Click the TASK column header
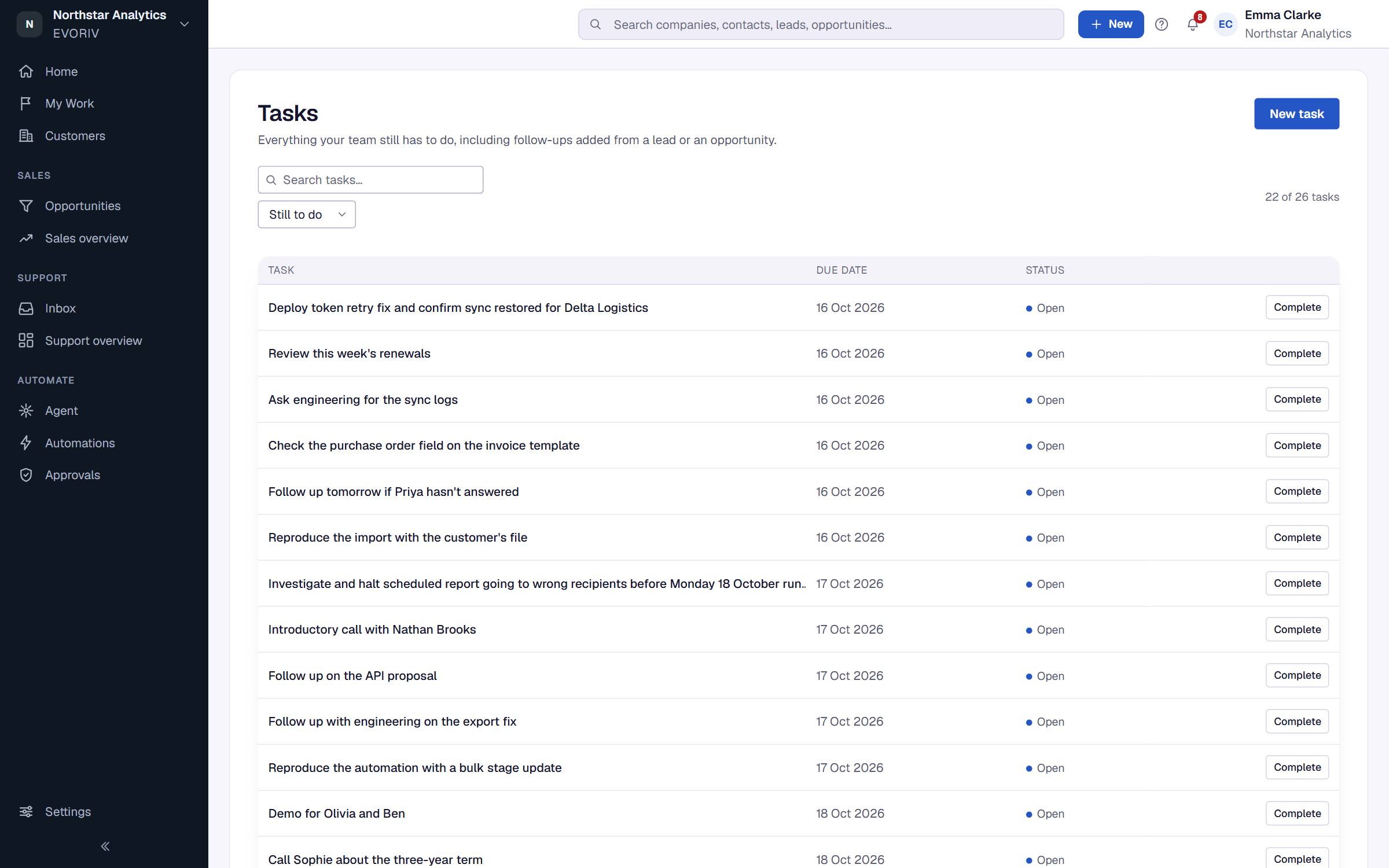 pos(281,270)
